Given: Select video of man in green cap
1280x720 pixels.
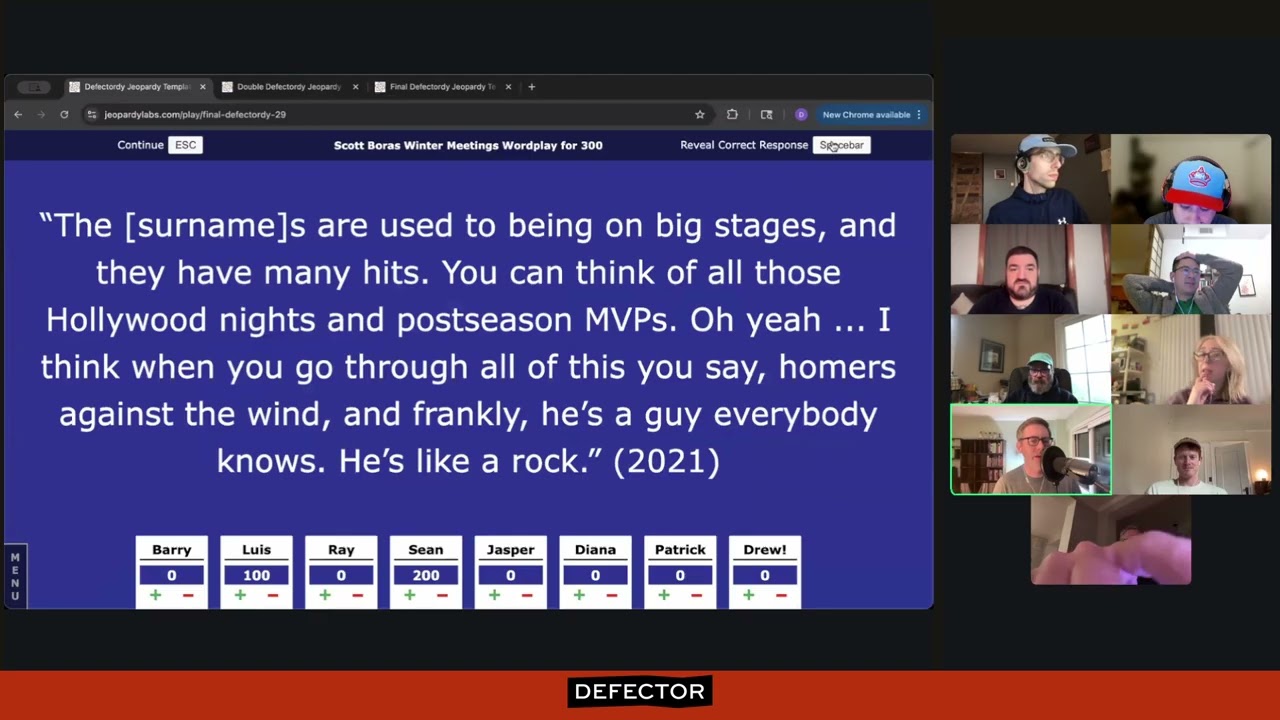Looking at the screenshot, I should [1031, 360].
